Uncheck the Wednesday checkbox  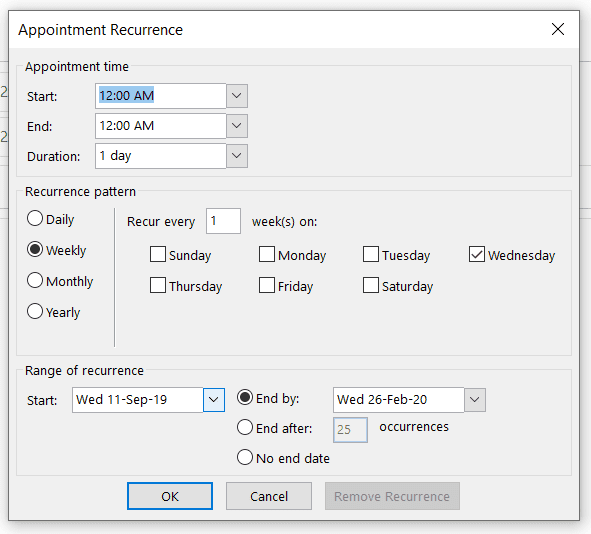(x=477, y=254)
